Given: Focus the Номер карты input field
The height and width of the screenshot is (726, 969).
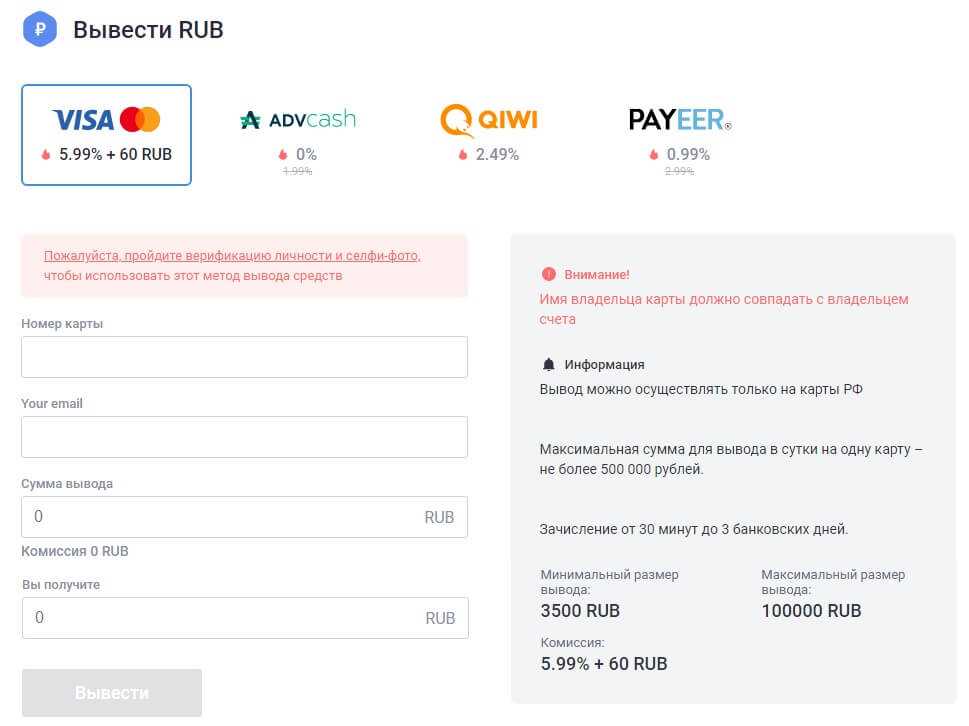Looking at the screenshot, I should click(x=244, y=357).
